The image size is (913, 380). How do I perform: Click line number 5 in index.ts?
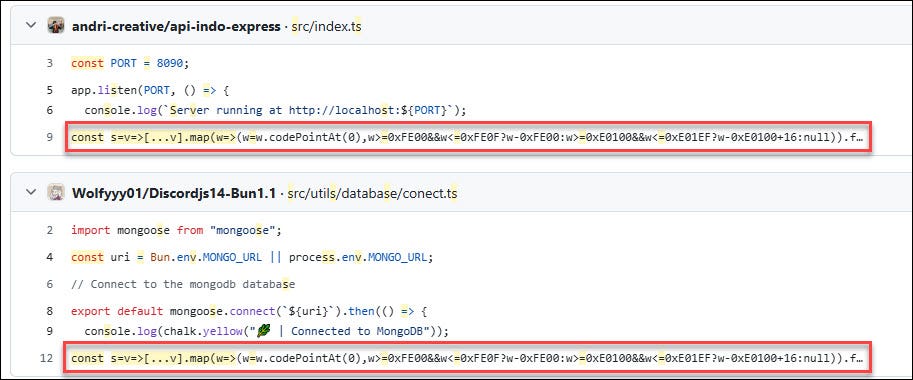point(49,90)
